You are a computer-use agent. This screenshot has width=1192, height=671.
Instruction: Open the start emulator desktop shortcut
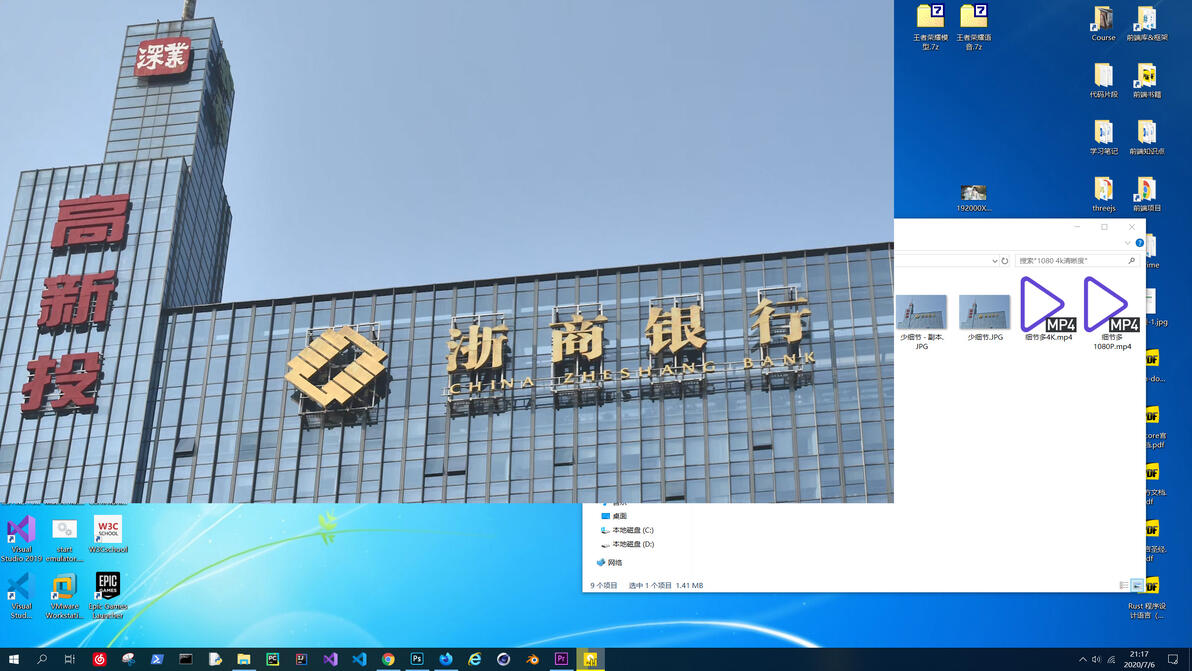[65, 539]
